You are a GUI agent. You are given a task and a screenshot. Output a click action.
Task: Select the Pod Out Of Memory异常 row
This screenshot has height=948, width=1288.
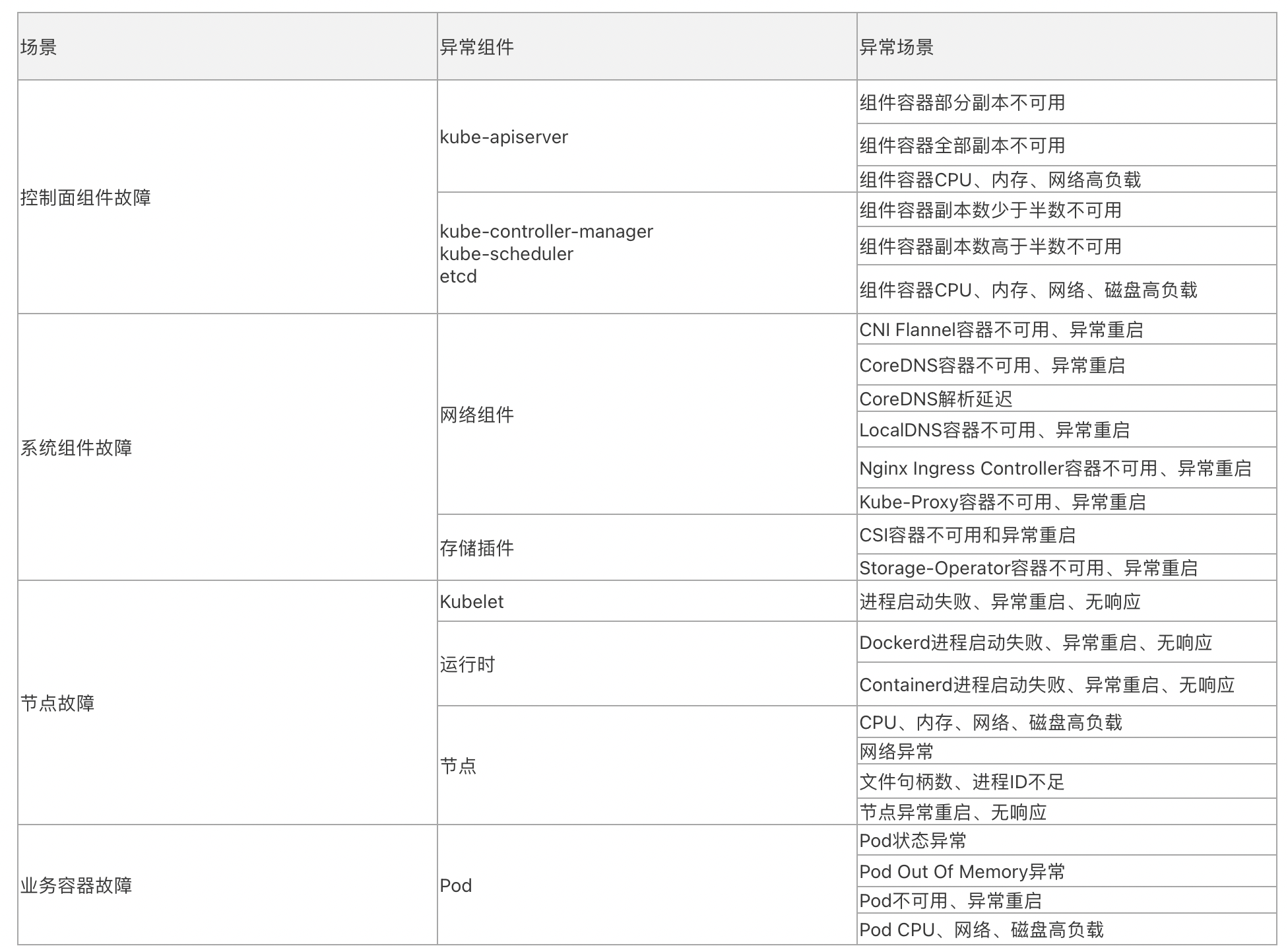pyautogui.click(x=961, y=872)
